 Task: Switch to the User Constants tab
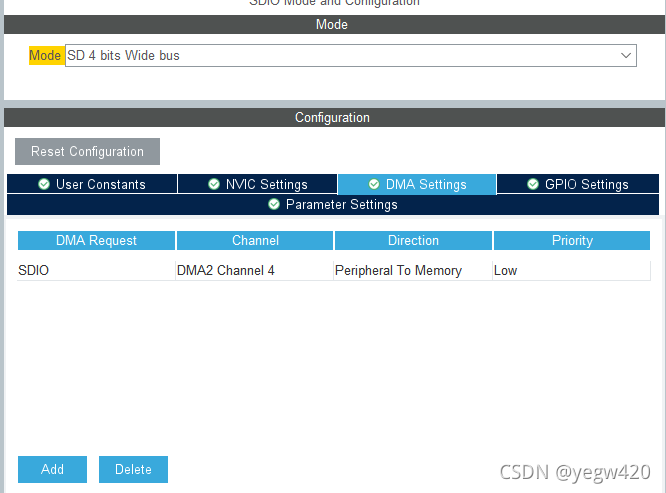(x=92, y=184)
